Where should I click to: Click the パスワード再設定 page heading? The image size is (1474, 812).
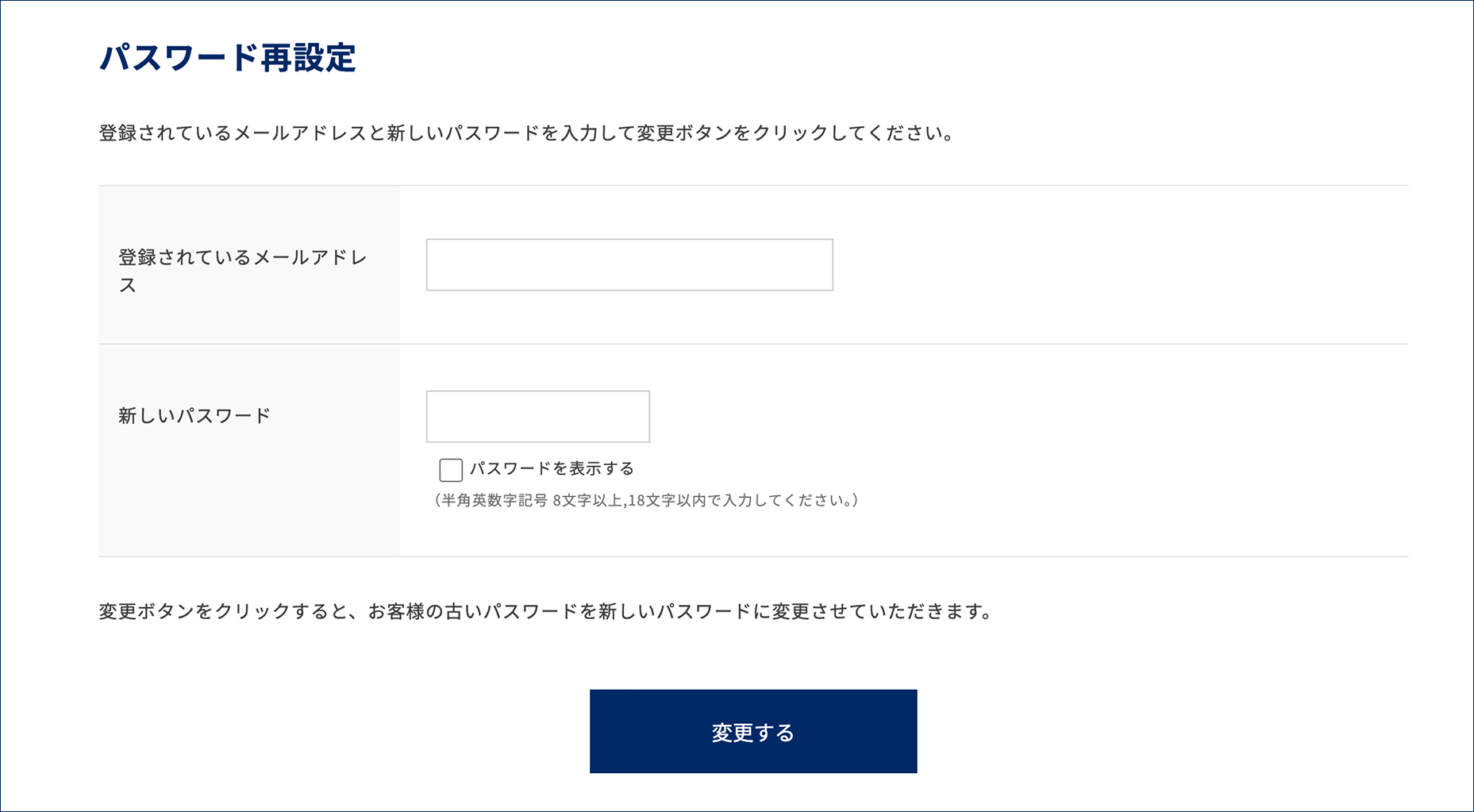228,58
